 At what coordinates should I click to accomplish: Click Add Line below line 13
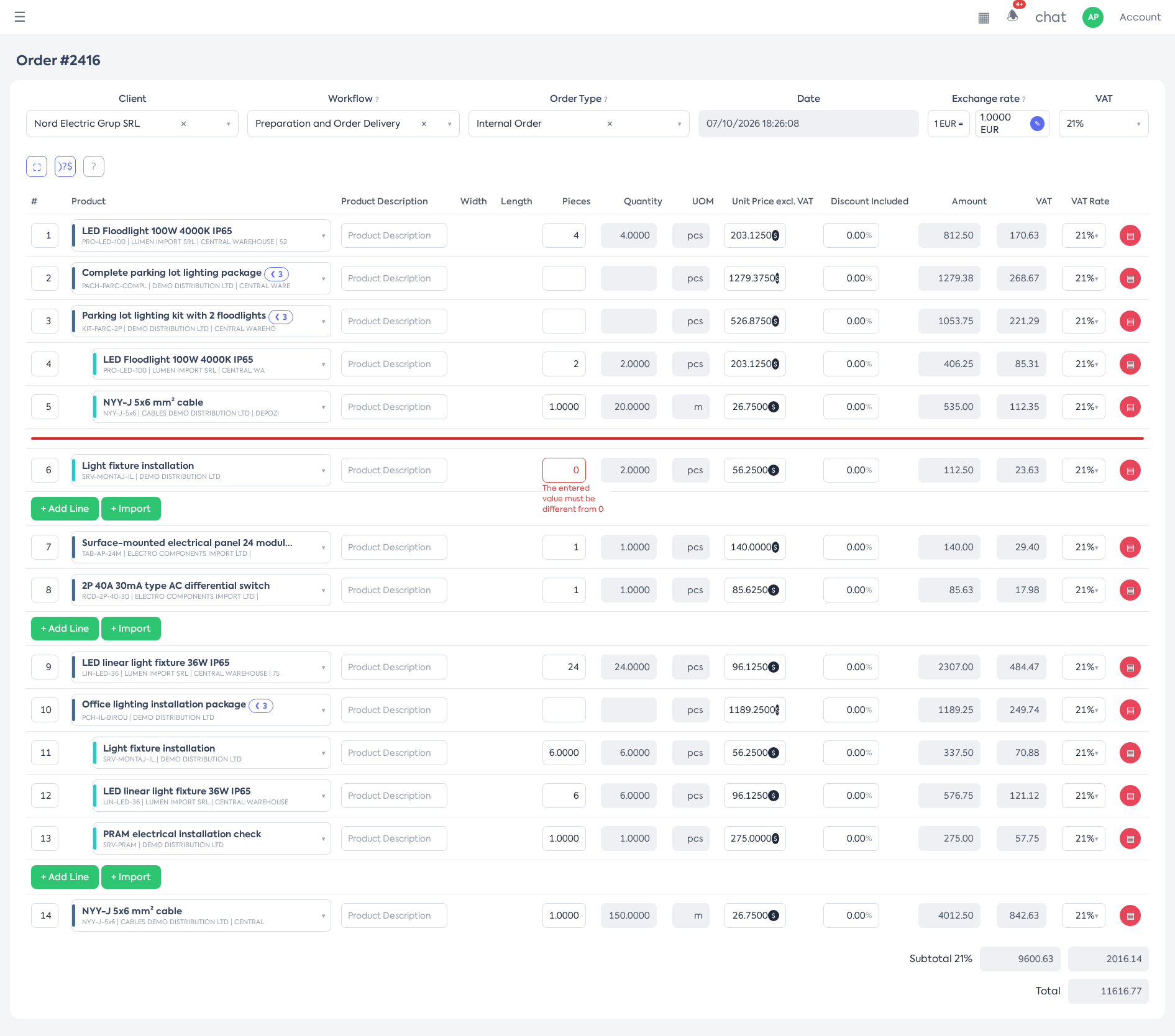pyautogui.click(x=65, y=877)
